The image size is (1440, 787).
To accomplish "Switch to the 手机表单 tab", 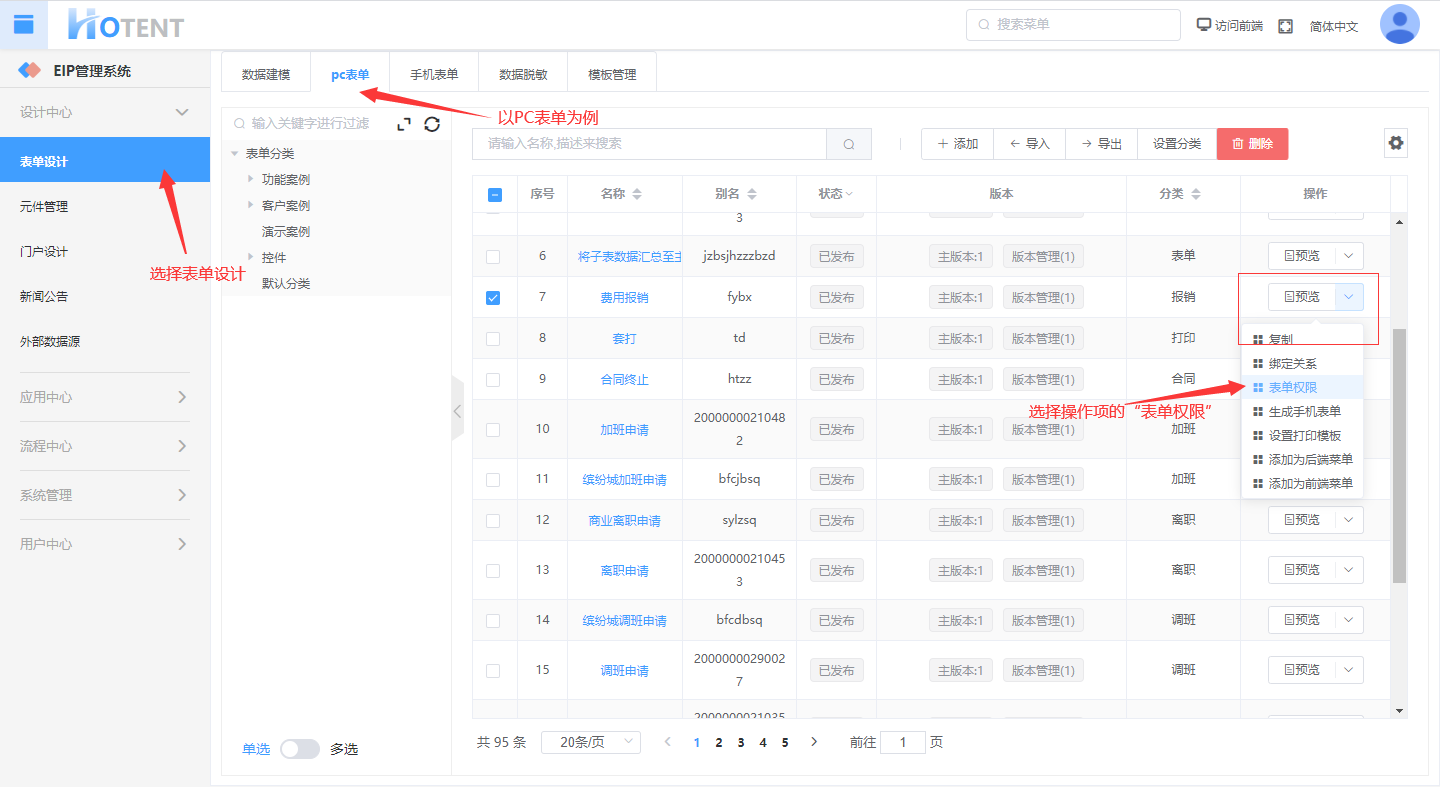I will coord(434,74).
